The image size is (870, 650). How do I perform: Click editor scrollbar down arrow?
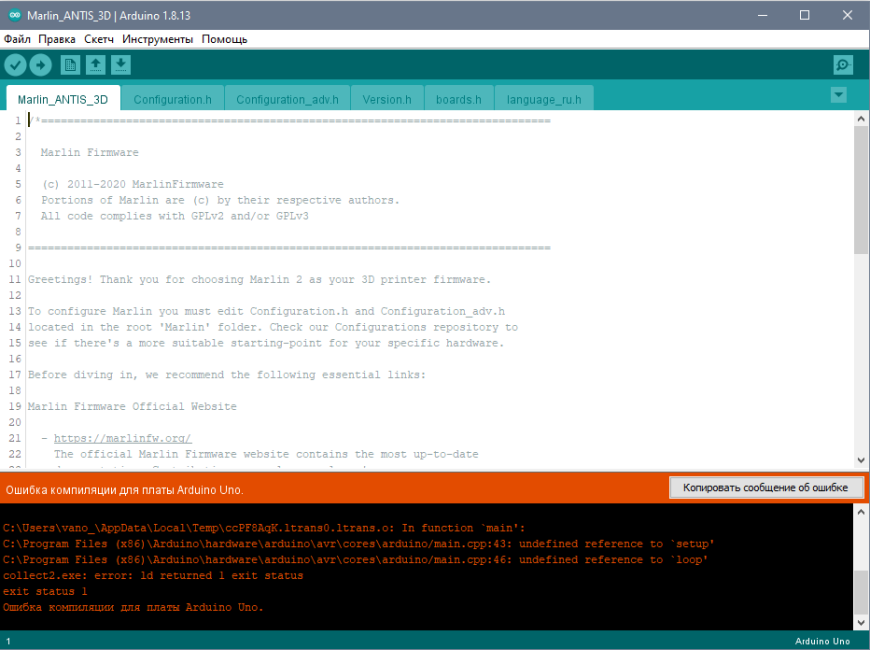pos(861,460)
